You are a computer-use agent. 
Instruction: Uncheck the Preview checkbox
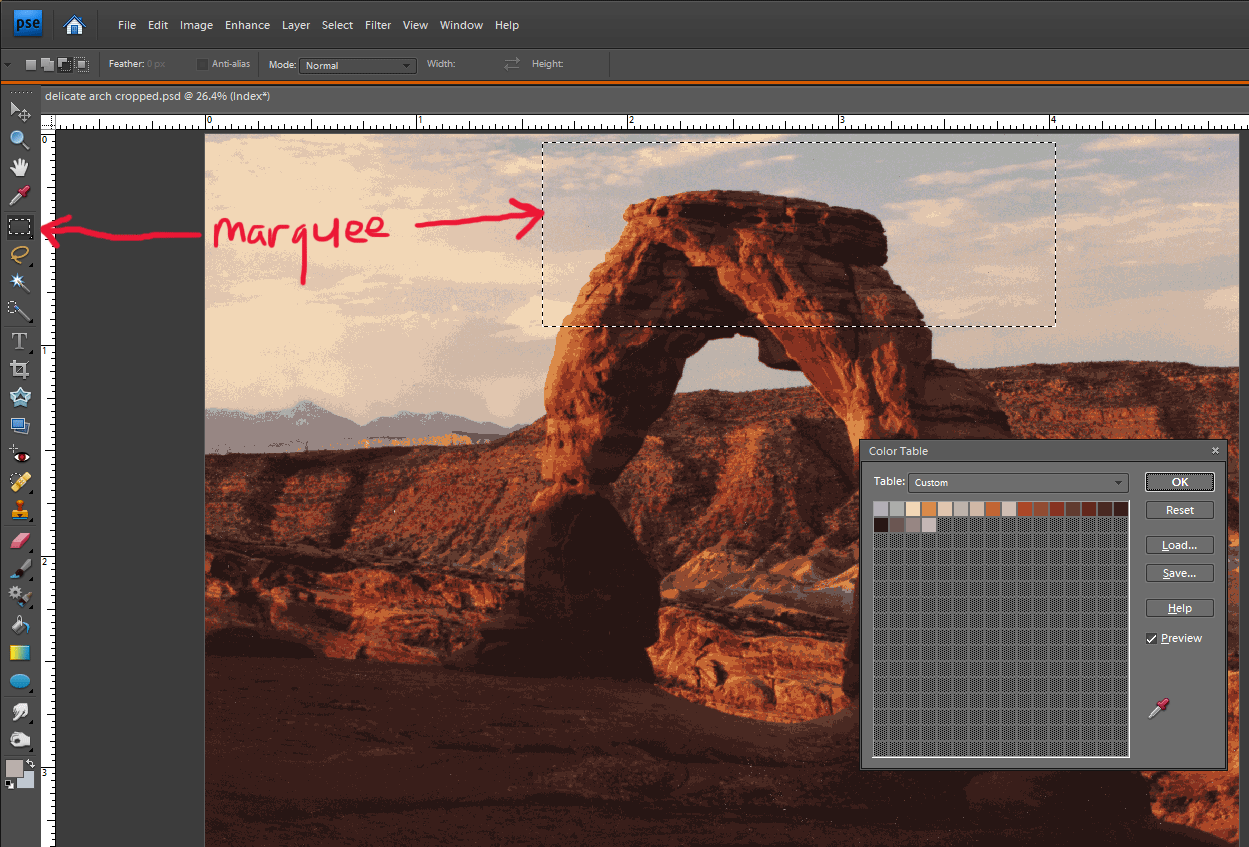pos(1152,639)
